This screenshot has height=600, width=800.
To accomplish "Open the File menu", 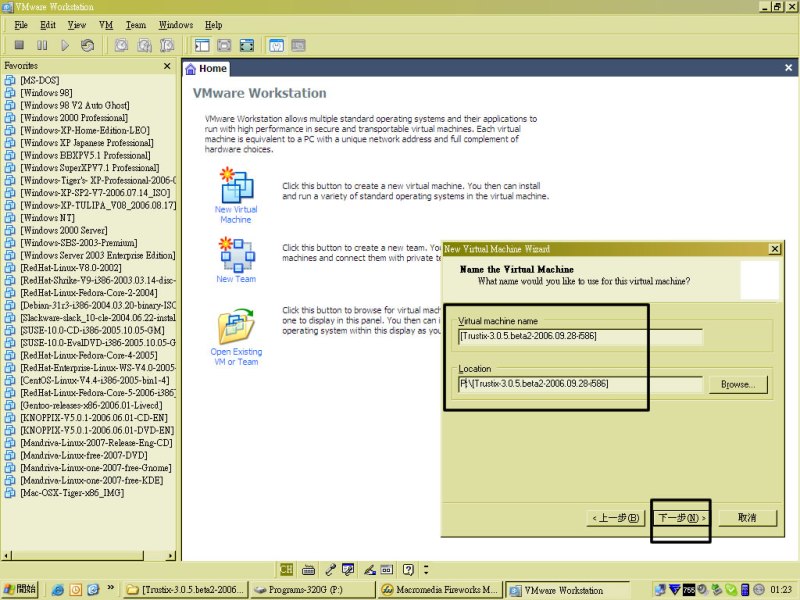I will point(21,25).
